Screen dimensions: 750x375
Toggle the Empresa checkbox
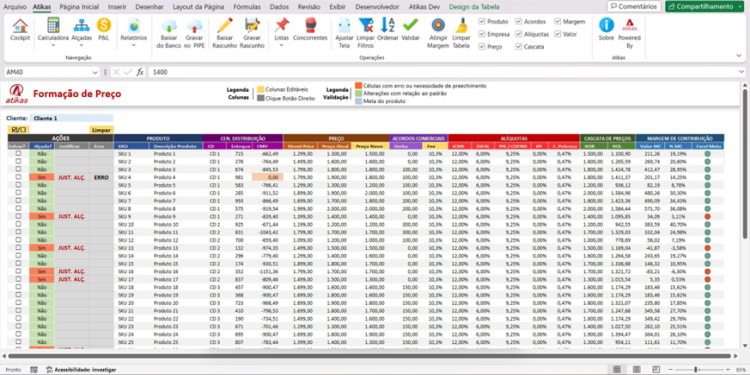tap(482, 34)
